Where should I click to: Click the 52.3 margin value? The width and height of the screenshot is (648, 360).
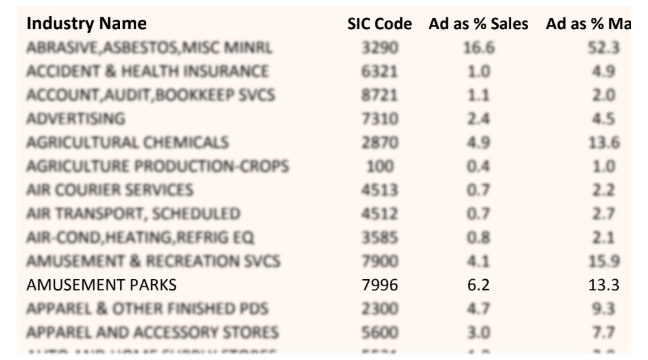coord(604,48)
